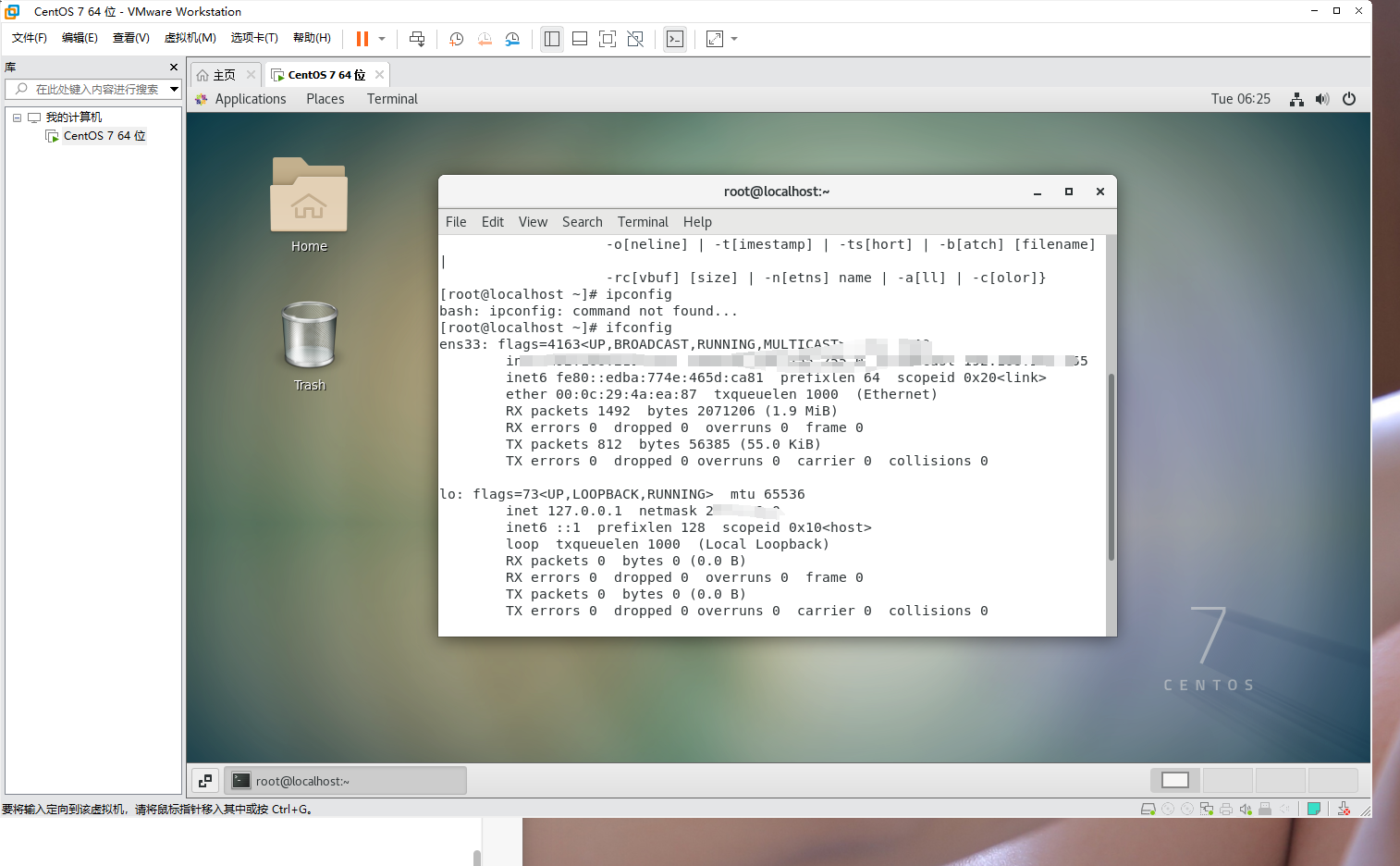
Task: Close the 库 library panel
Action: pos(173,68)
